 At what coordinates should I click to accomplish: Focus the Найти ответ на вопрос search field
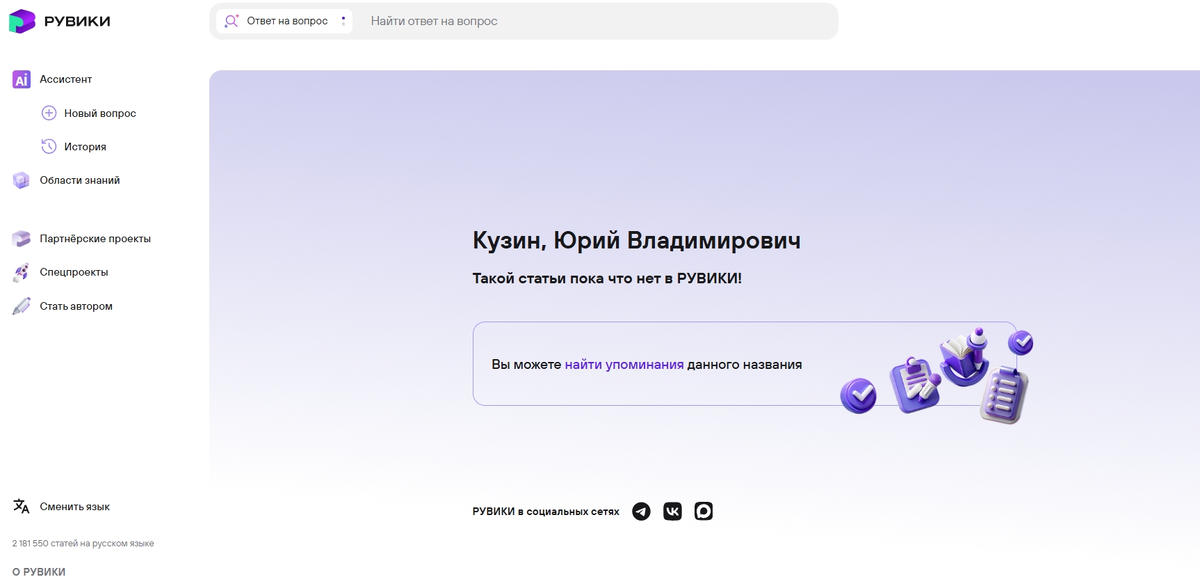point(598,21)
